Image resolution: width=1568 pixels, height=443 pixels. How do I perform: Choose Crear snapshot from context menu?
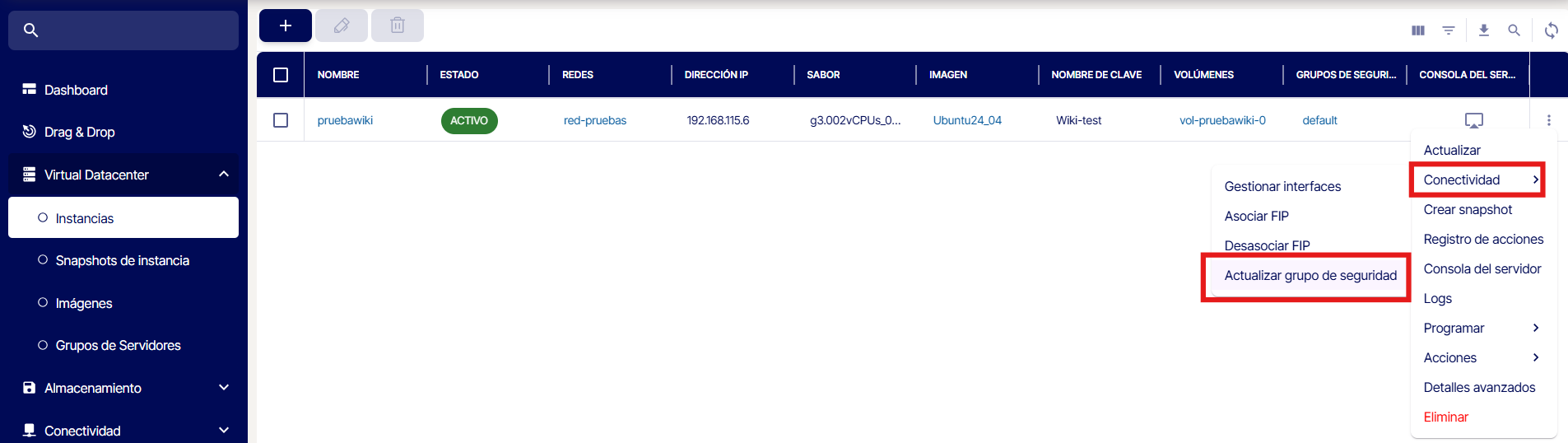1467,209
